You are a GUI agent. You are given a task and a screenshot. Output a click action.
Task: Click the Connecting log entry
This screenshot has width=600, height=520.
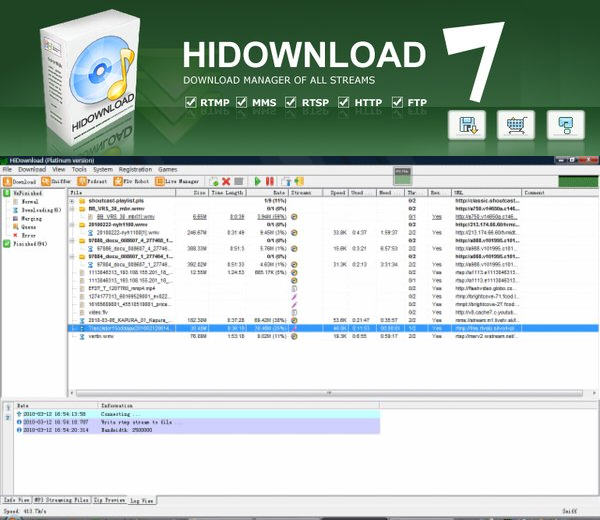coord(197,414)
